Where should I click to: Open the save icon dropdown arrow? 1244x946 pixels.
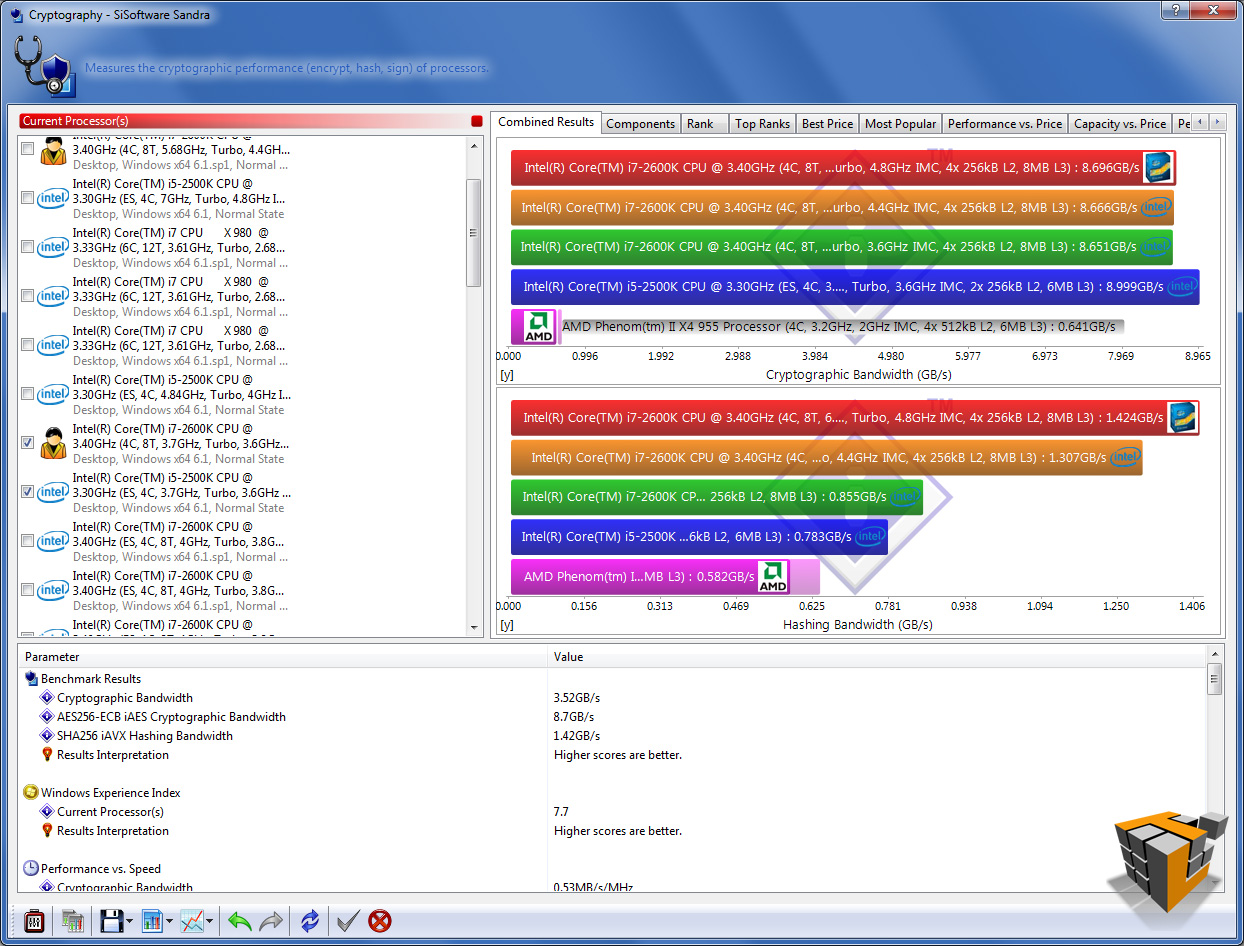click(x=130, y=922)
